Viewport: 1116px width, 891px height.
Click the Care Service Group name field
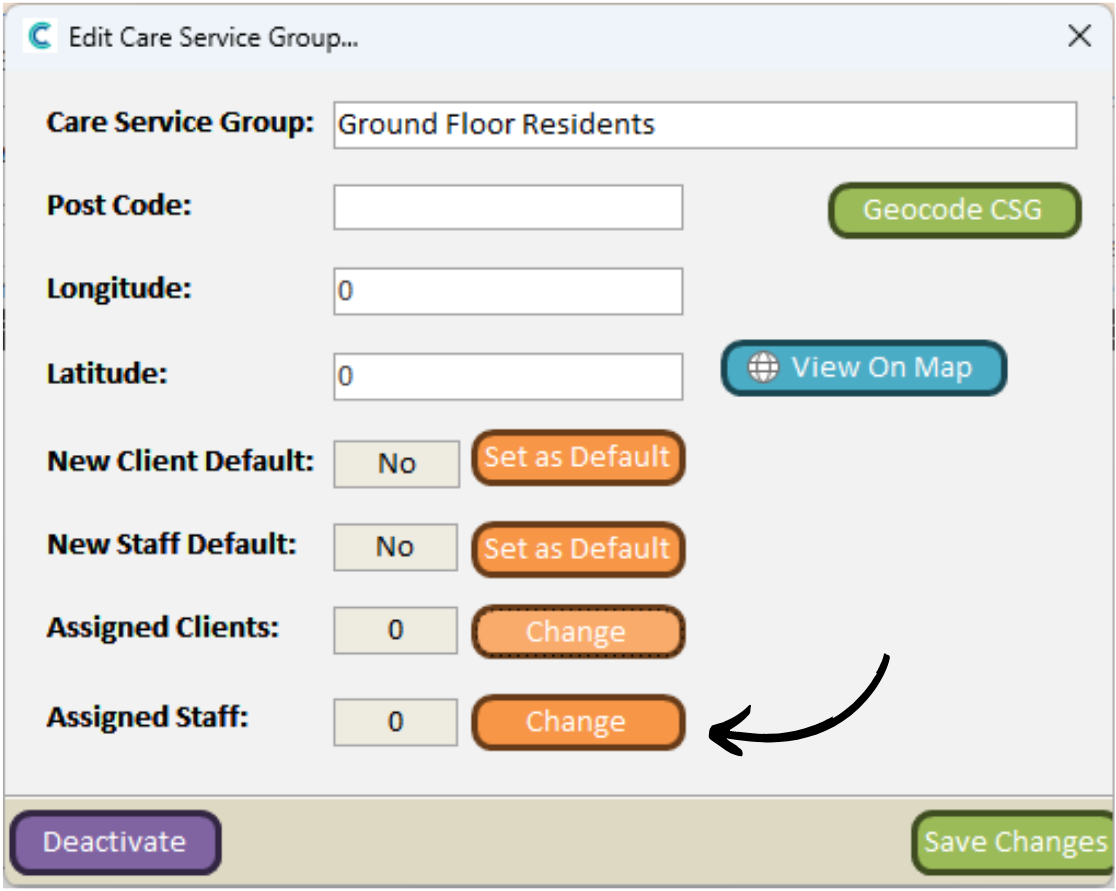[x=705, y=125]
